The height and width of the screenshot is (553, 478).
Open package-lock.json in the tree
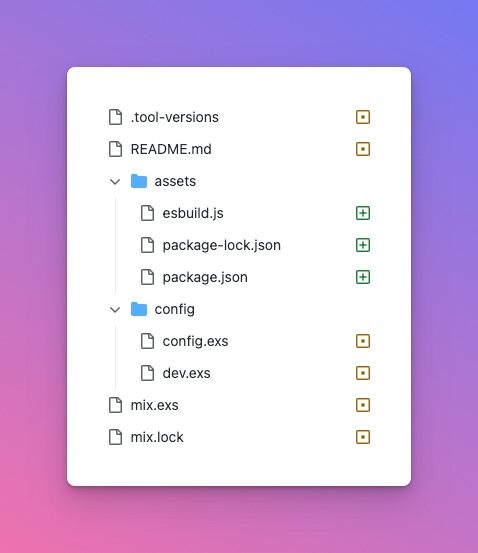255,245
